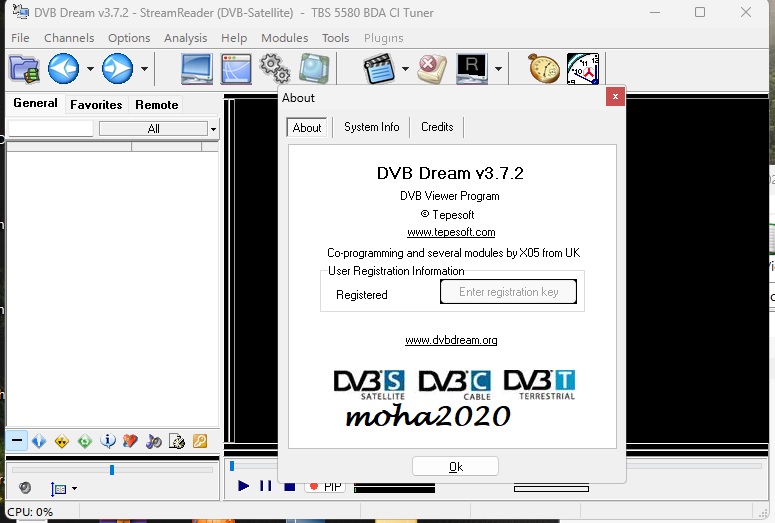
Task: Click the blue next channel arrow
Action: click(117, 69)
